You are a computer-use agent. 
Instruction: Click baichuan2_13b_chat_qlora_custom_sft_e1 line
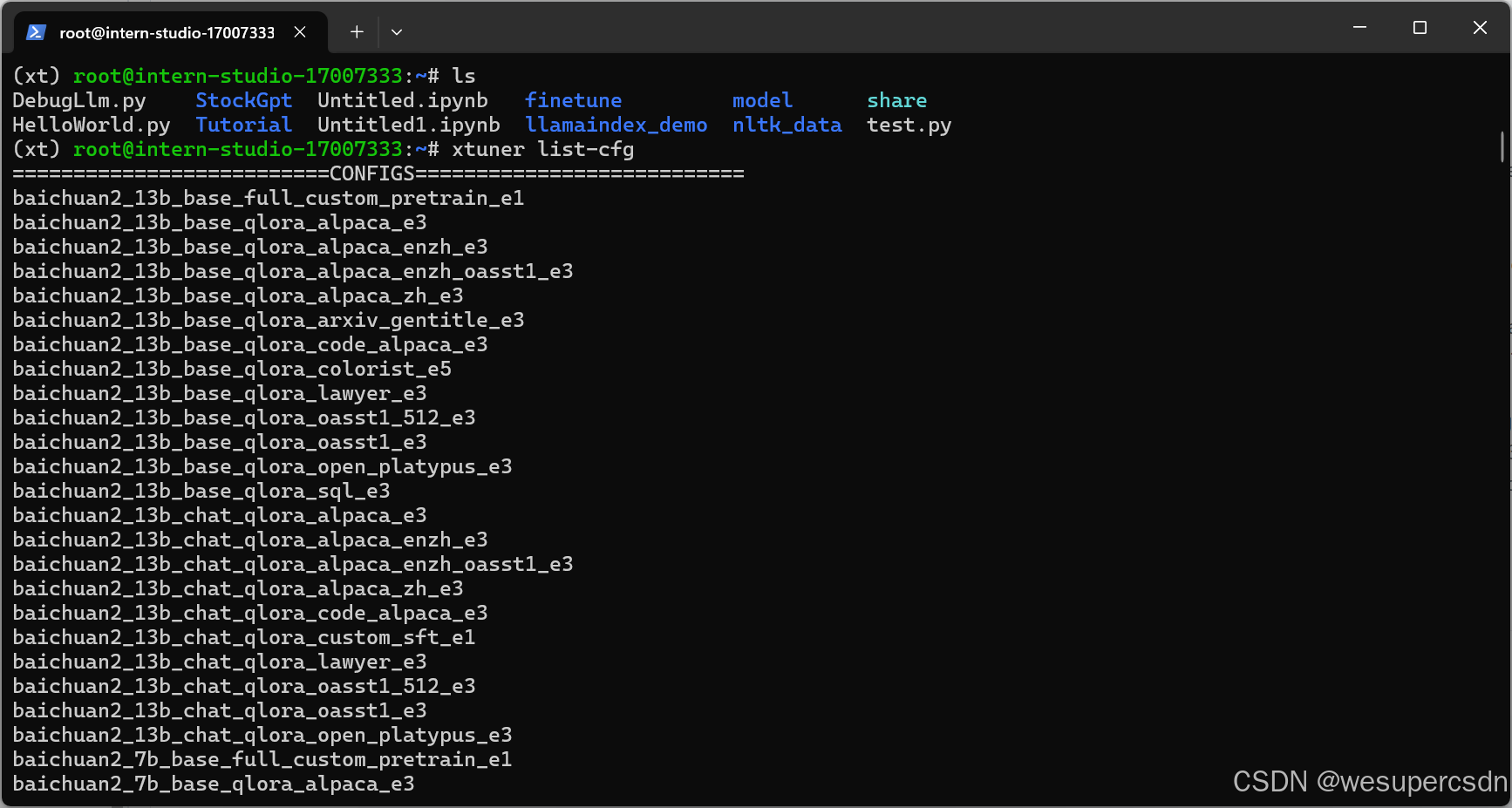(x=244, y=638)
